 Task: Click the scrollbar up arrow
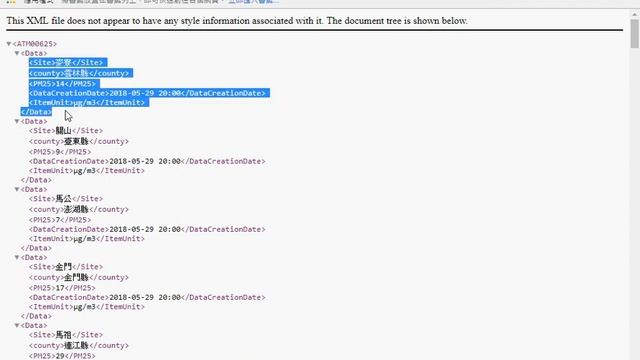tap(634, 14)
